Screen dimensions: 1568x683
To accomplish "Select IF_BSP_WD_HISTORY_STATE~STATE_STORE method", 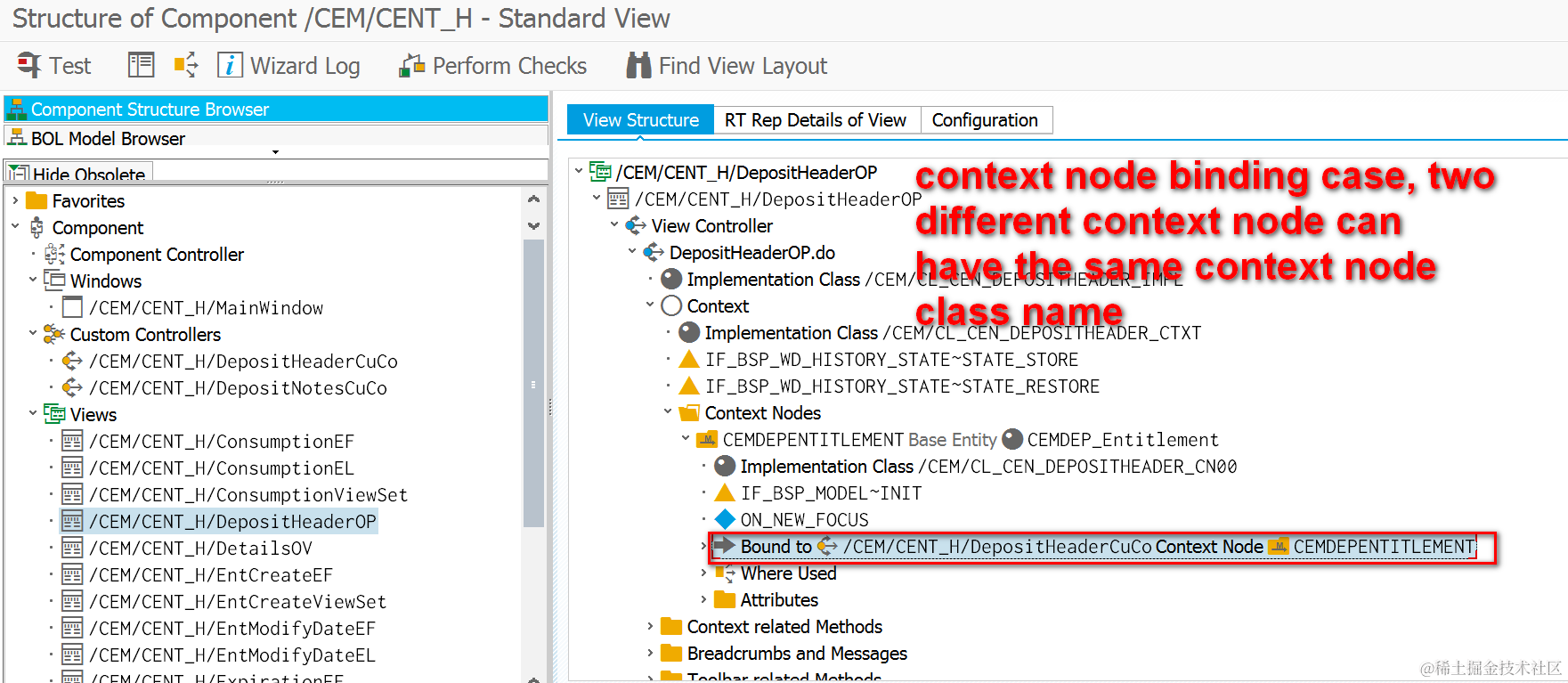I will tap(891, 360).
